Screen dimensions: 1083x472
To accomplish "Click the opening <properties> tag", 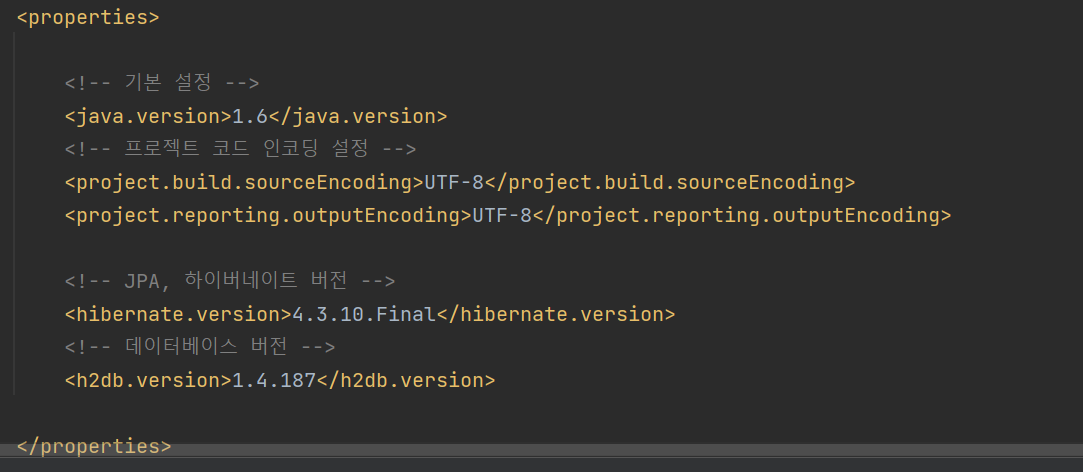I will tap(88, 17).
